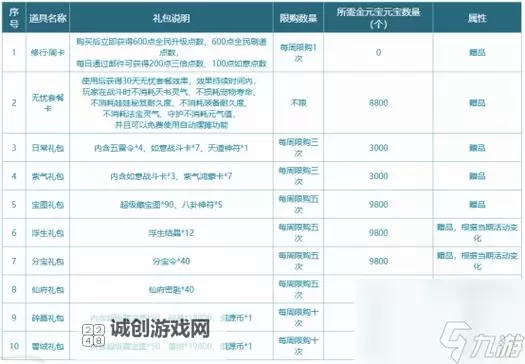Select the 宝图礼包 name cell
This screenshot has height=364, width=525.
point(48,204)
